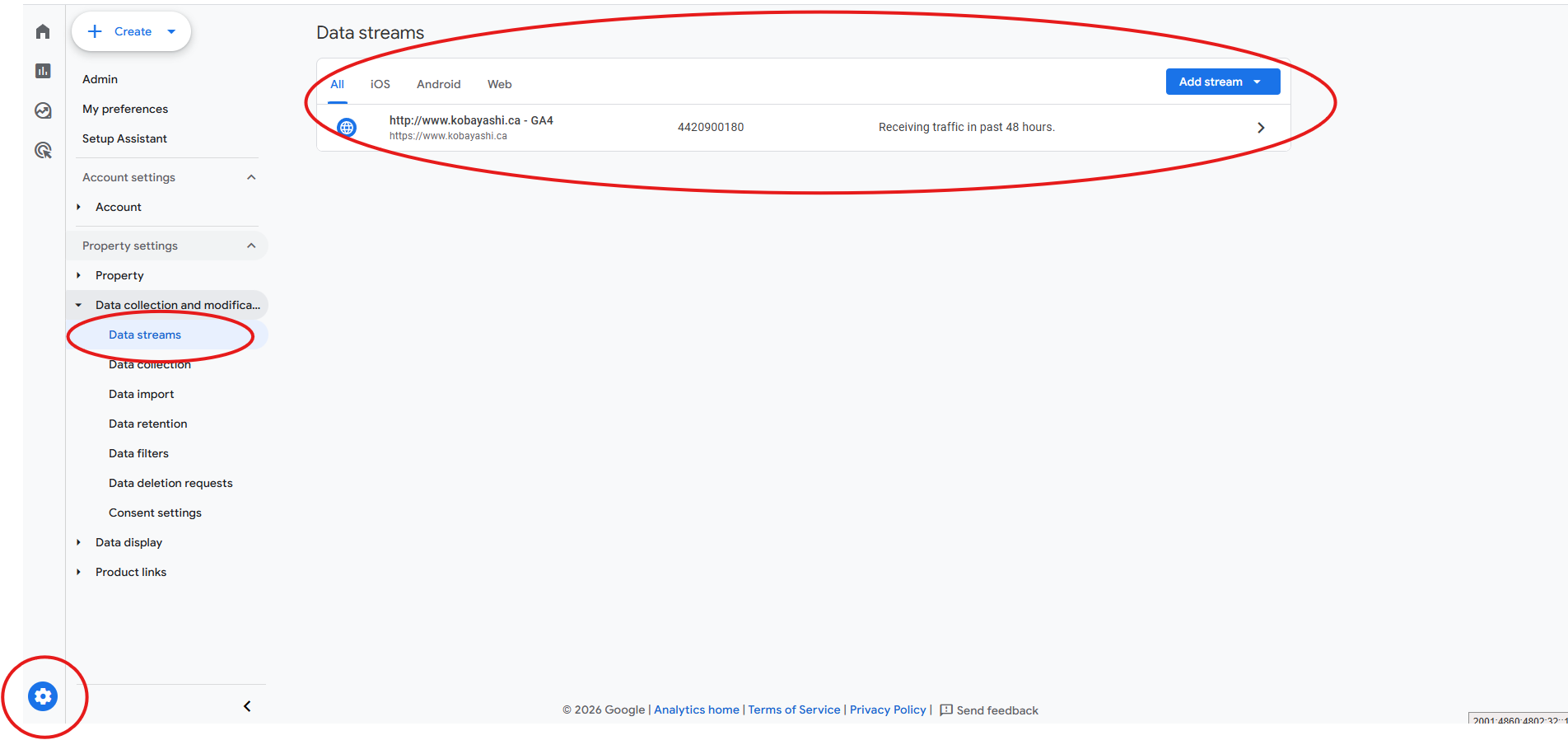Open the Reports bar chart icon
Screen dimensions: 1568x740
click(43, 71)
